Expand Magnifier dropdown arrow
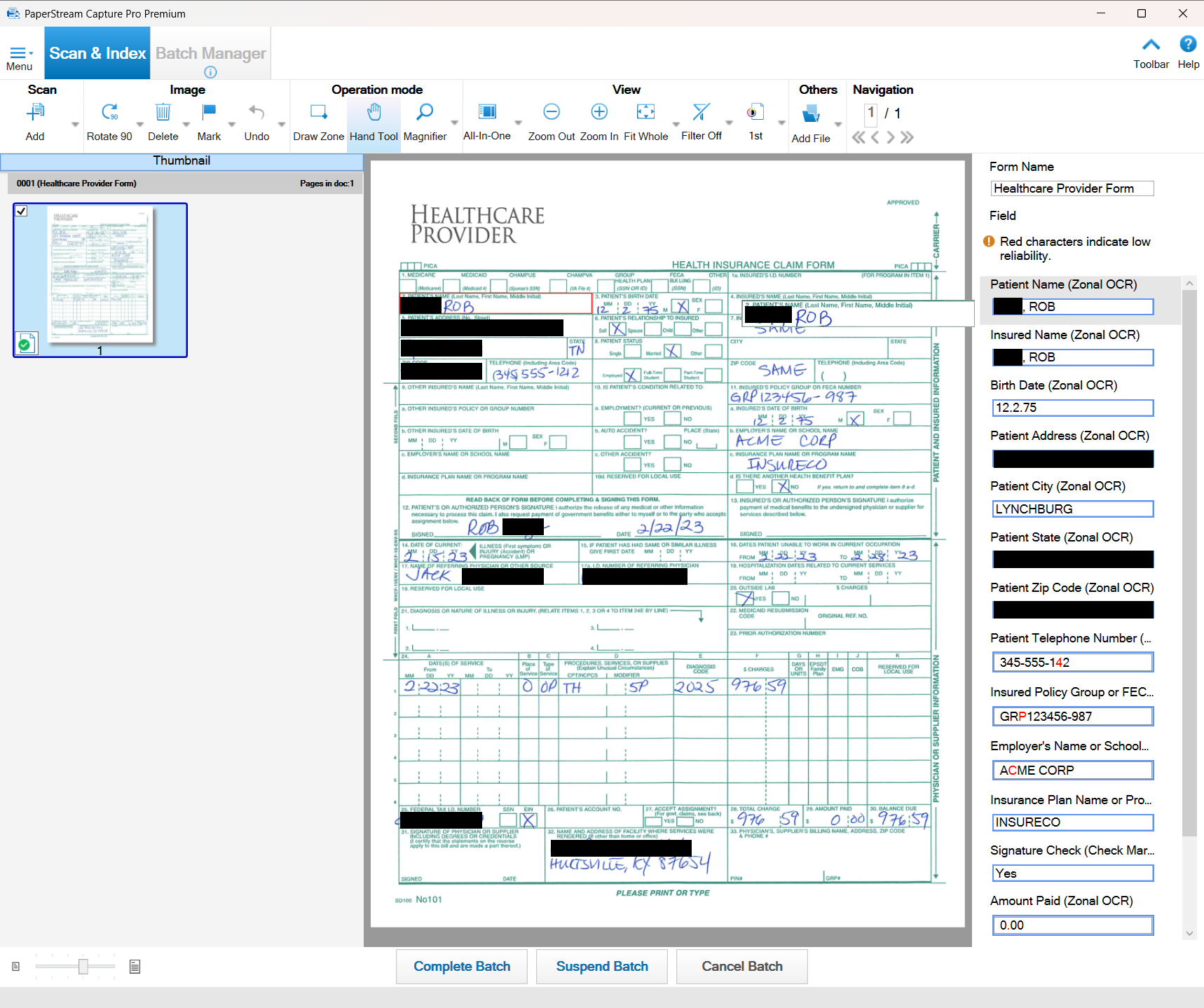The width and height of the screenshot is (1204, 1008). point(454,123)
